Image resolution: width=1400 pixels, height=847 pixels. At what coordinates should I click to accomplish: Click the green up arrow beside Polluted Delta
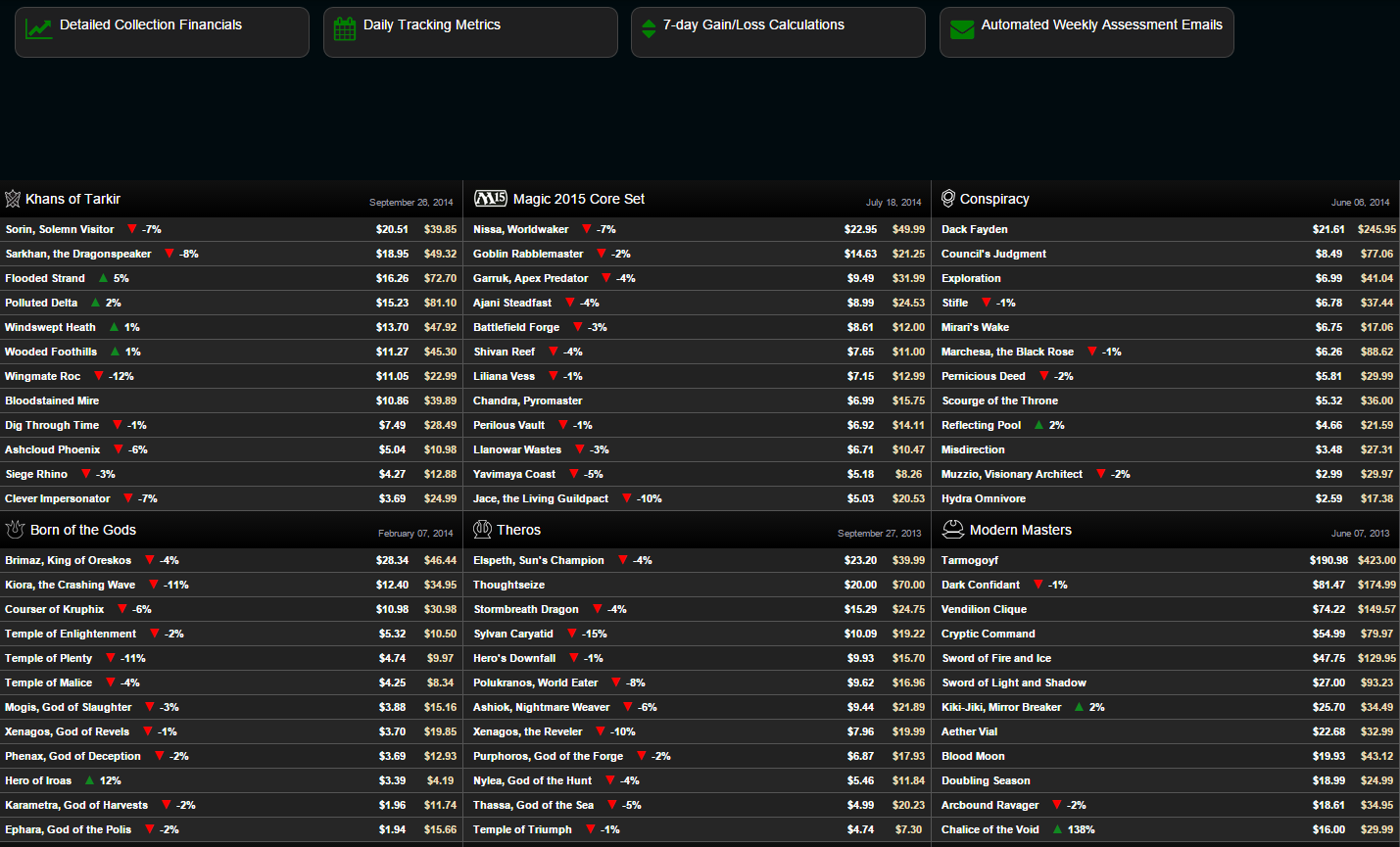click(x=95, y=303)
